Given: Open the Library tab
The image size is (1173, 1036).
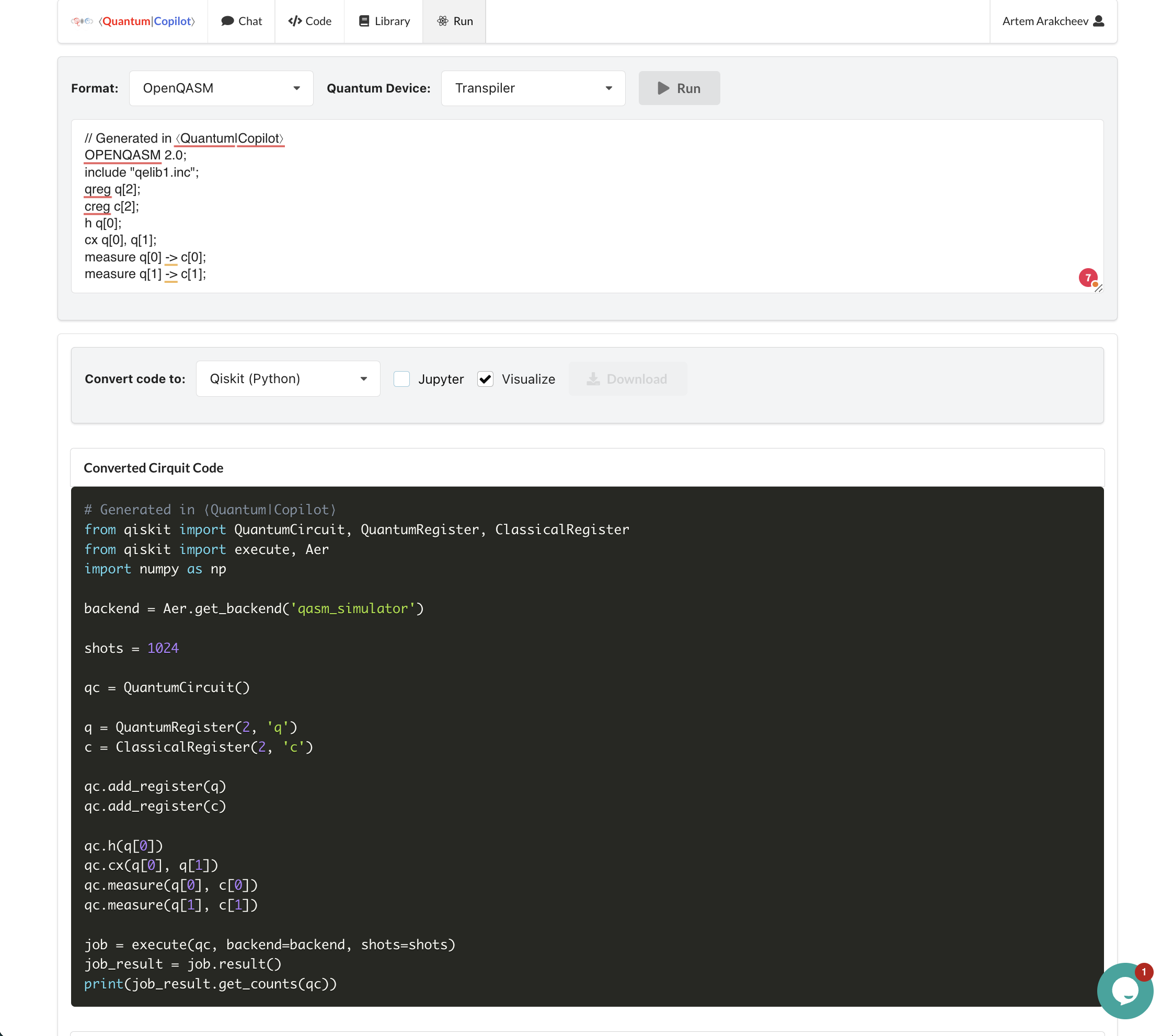Looking at the screenshot, I should (x=383, y=21).
